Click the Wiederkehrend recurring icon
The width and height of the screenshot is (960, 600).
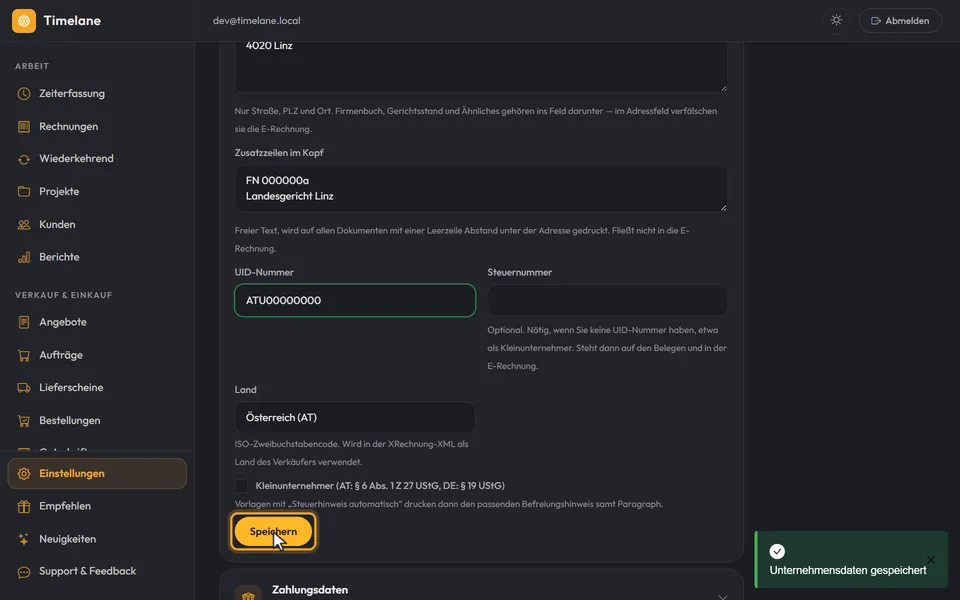coord(24,159)
